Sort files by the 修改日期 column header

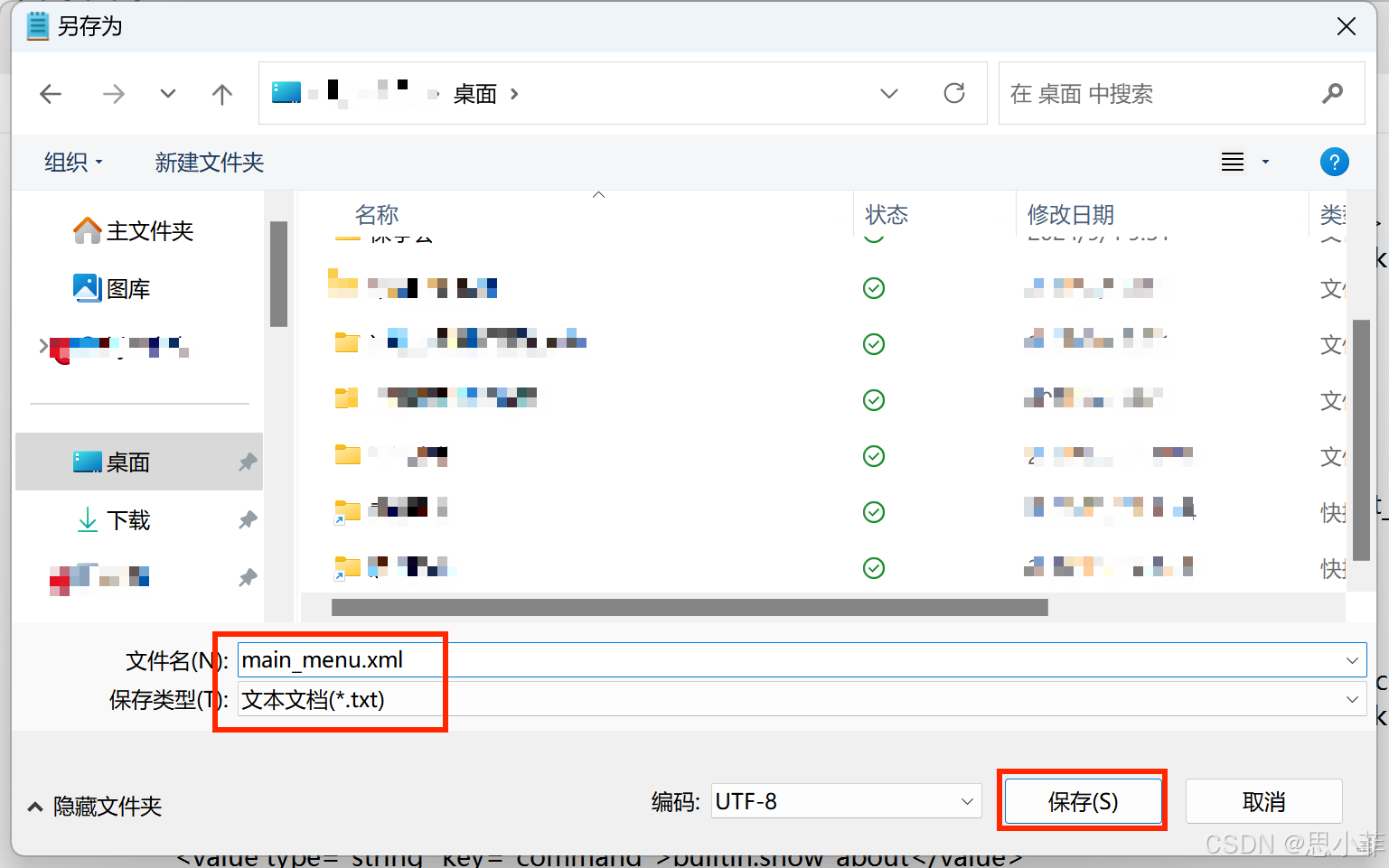(x=1071, y=215)
